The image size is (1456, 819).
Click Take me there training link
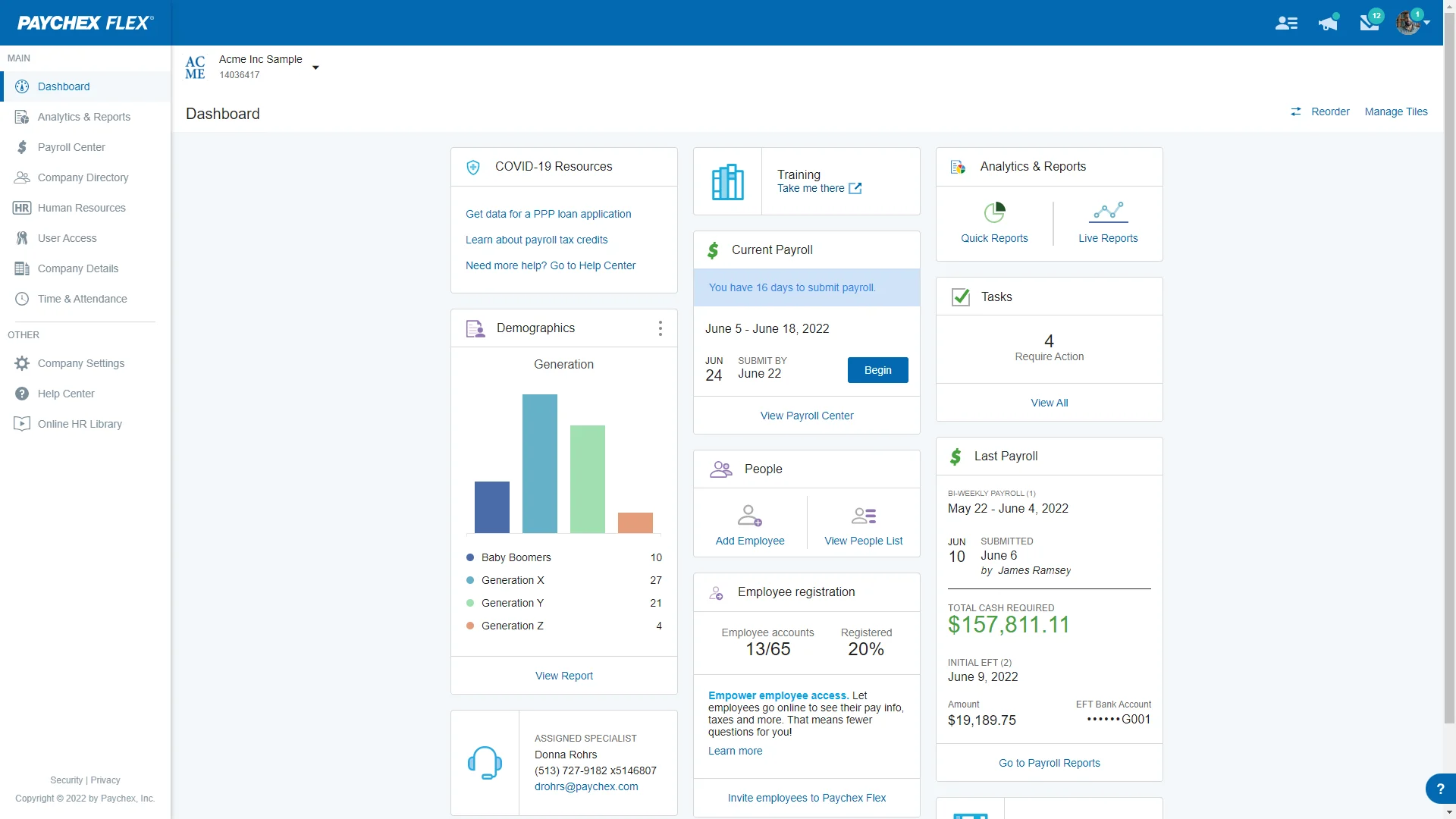tap(819, 188)
